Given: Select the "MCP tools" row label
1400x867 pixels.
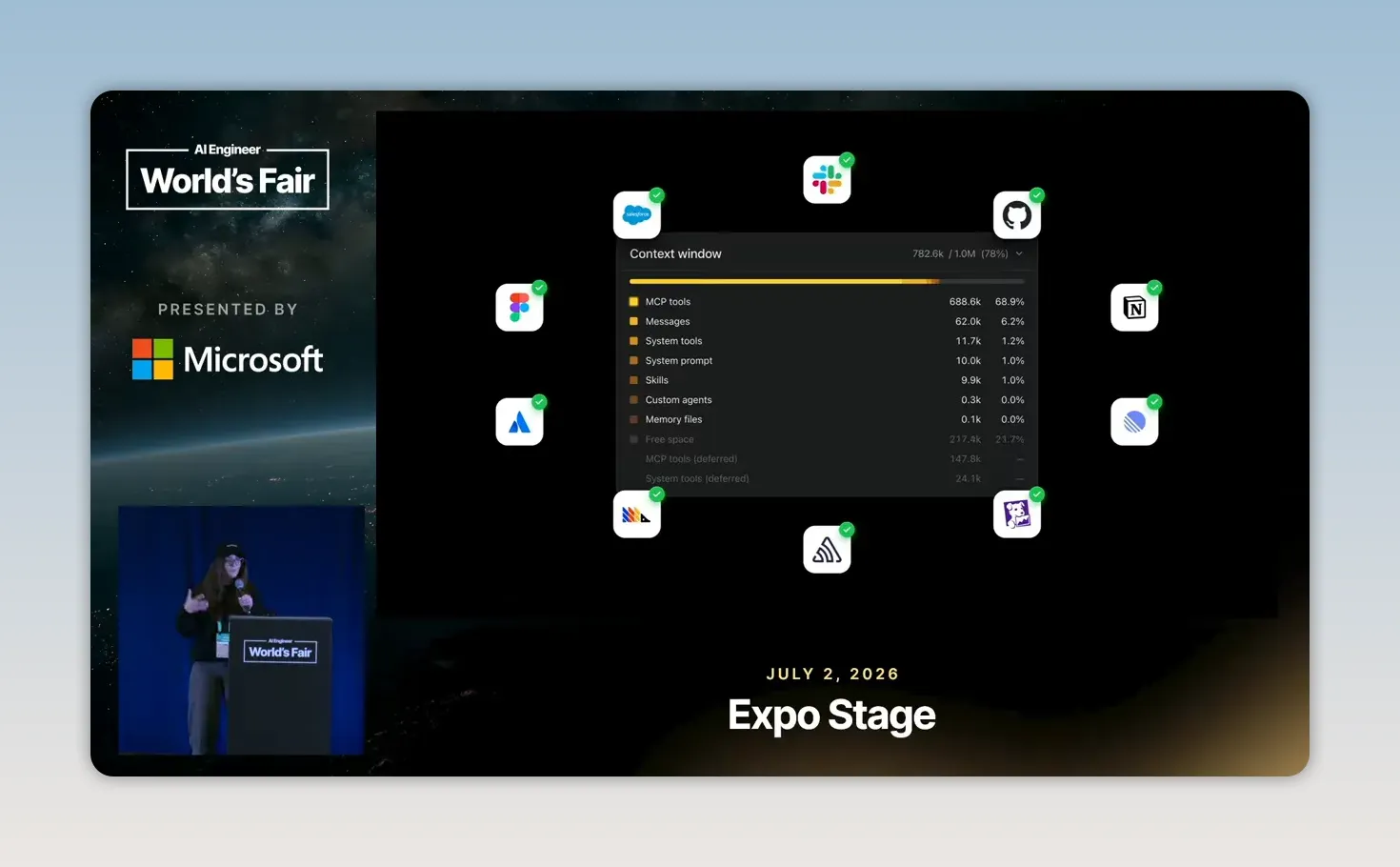Looking at the screenshot, I should 668,302.
